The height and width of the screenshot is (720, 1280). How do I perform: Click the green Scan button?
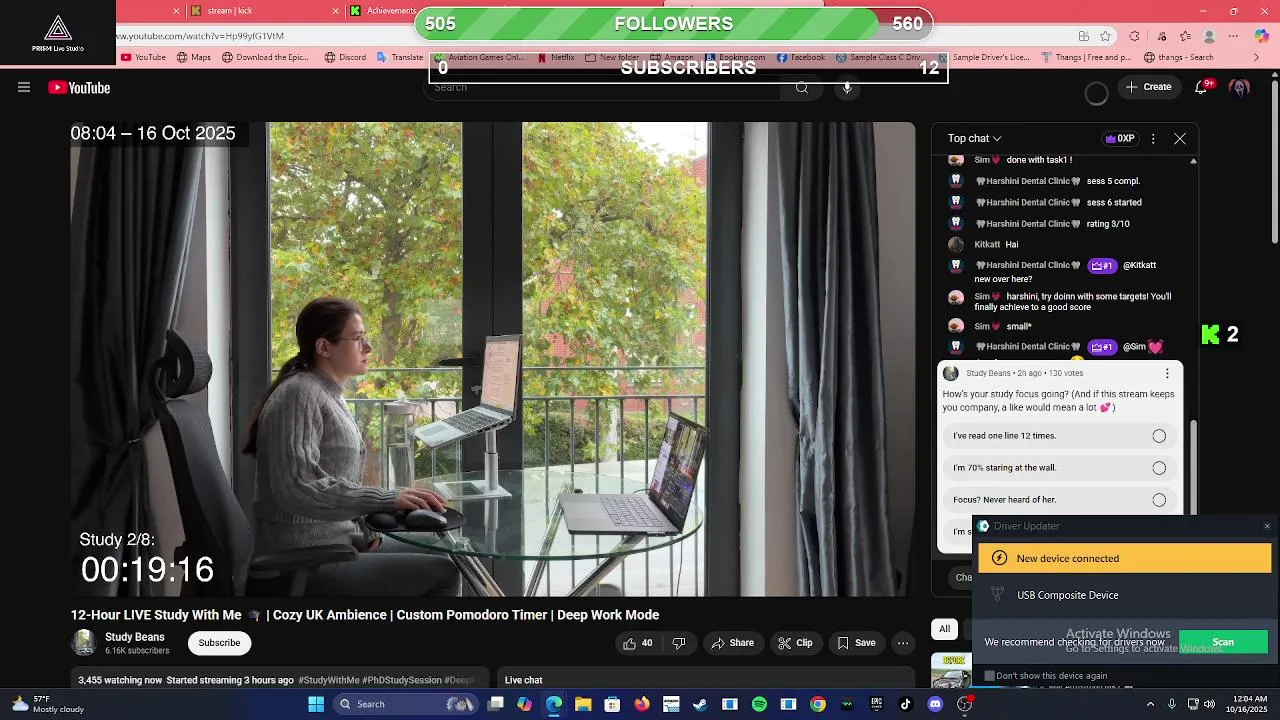click(x=1223, y=642)
